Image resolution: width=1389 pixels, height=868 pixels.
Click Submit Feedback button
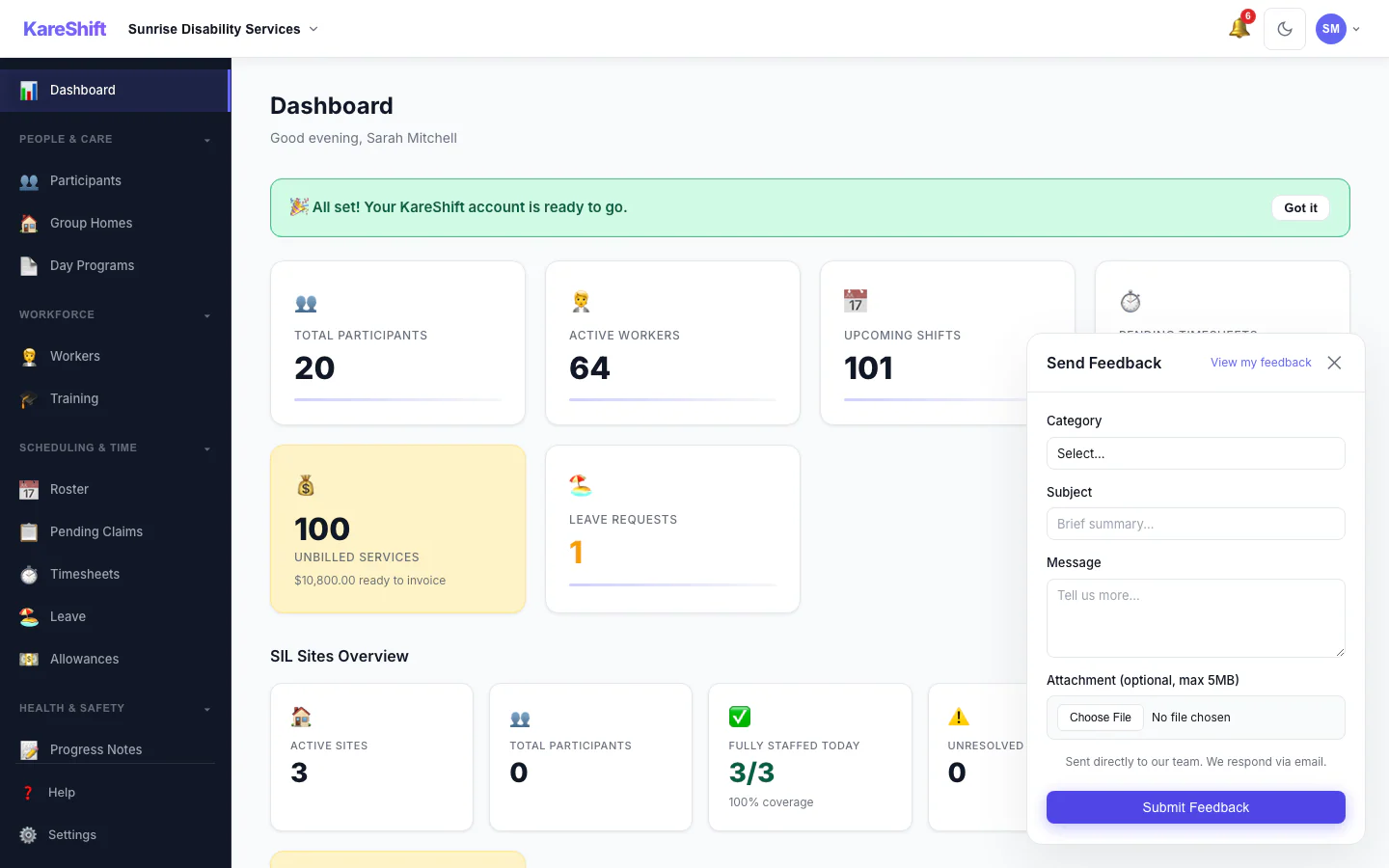pos(1195,807)
